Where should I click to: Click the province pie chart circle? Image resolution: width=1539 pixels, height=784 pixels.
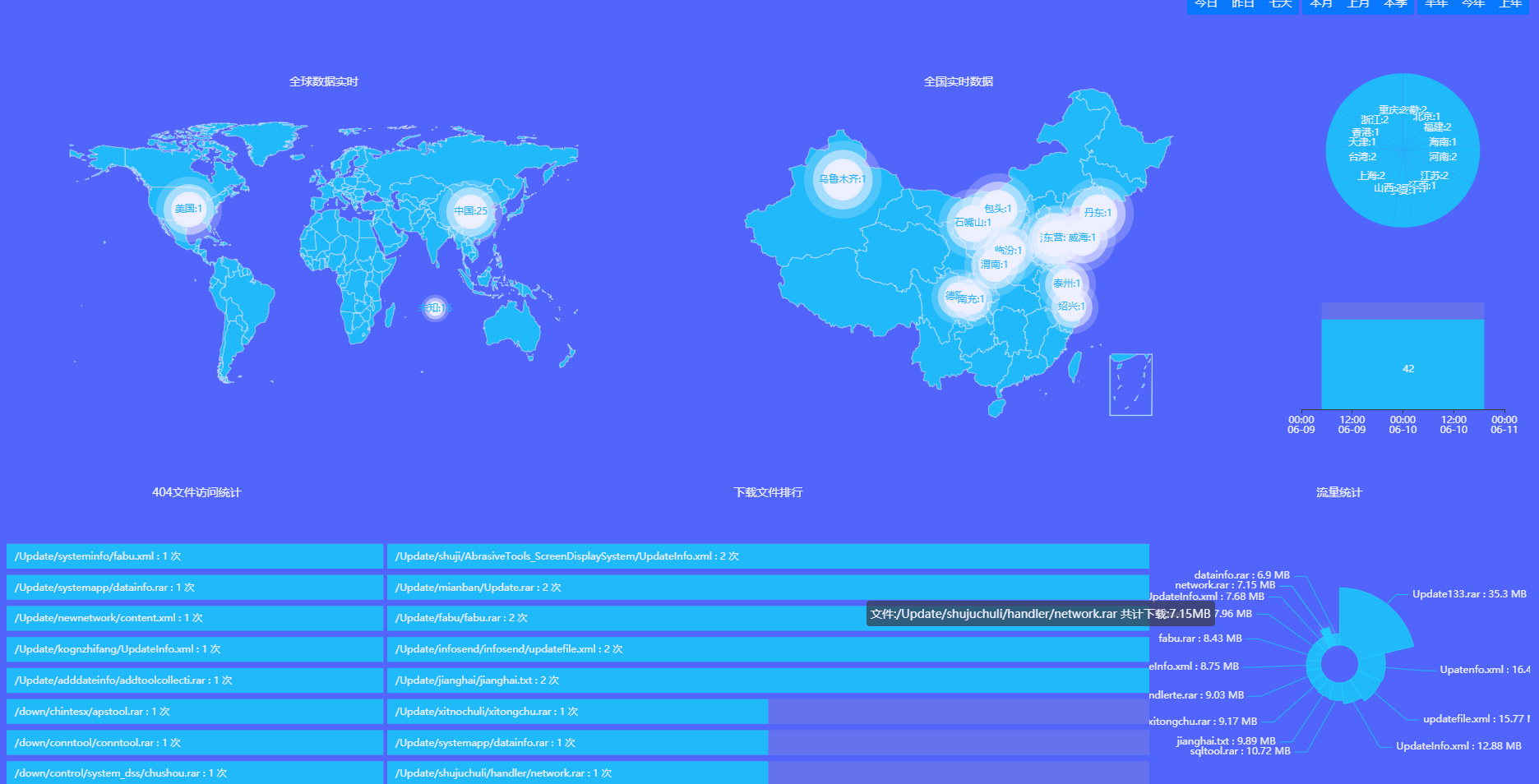coord(1403,150)
